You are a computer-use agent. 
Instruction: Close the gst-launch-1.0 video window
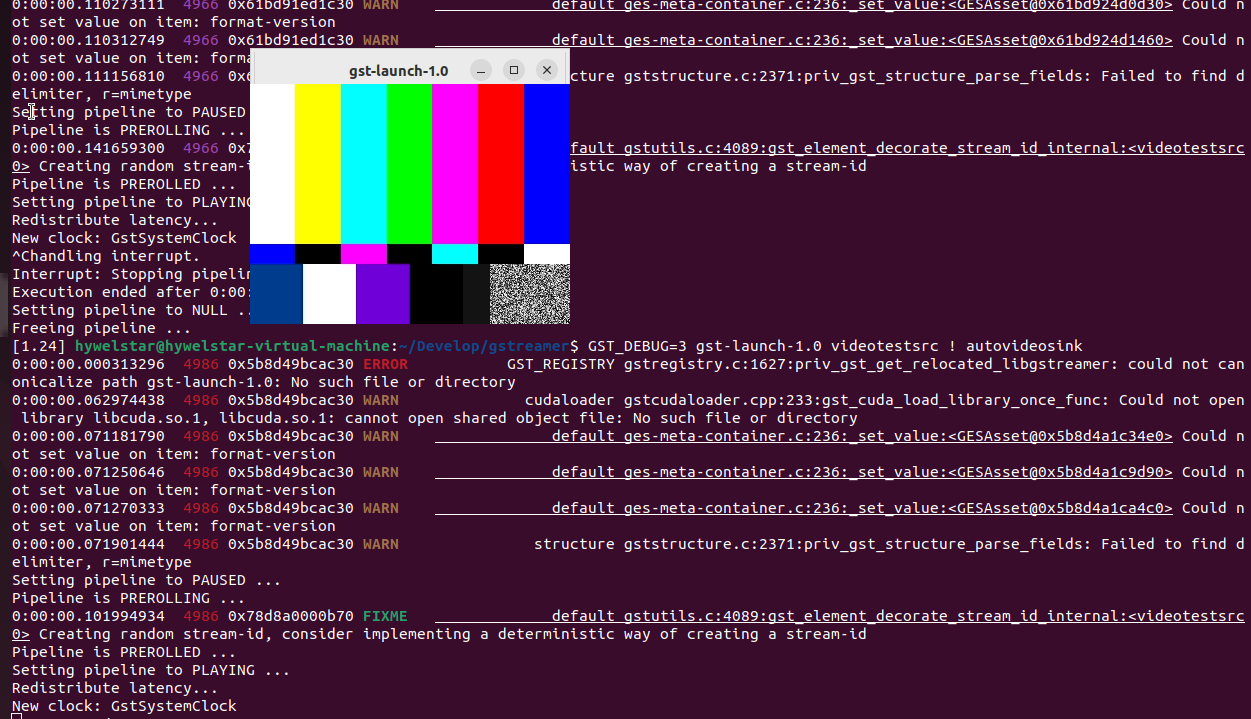click(x=546, y=70)
